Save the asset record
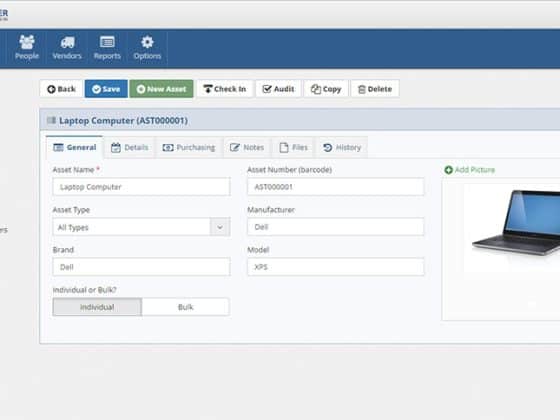The height and width of the screenshot is (420, 560). [x=106, y=89]
